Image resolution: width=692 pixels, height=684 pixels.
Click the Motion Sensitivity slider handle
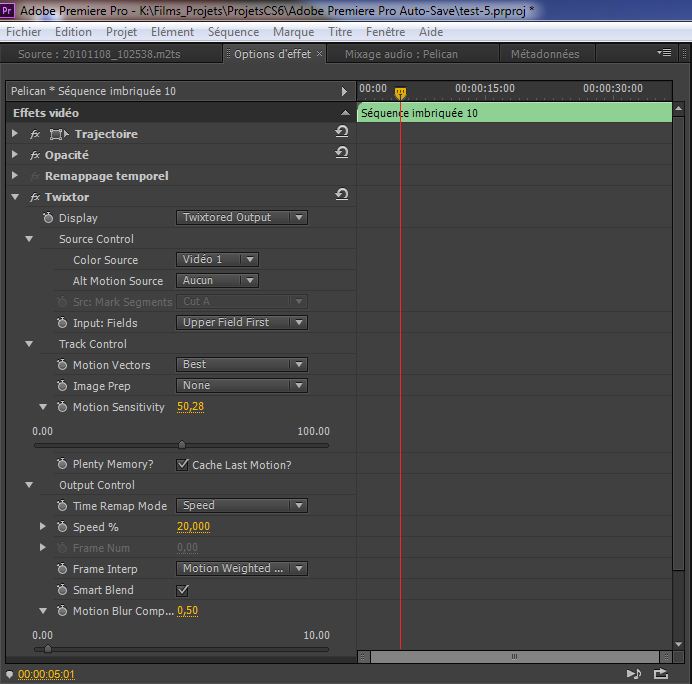(182, 445)
